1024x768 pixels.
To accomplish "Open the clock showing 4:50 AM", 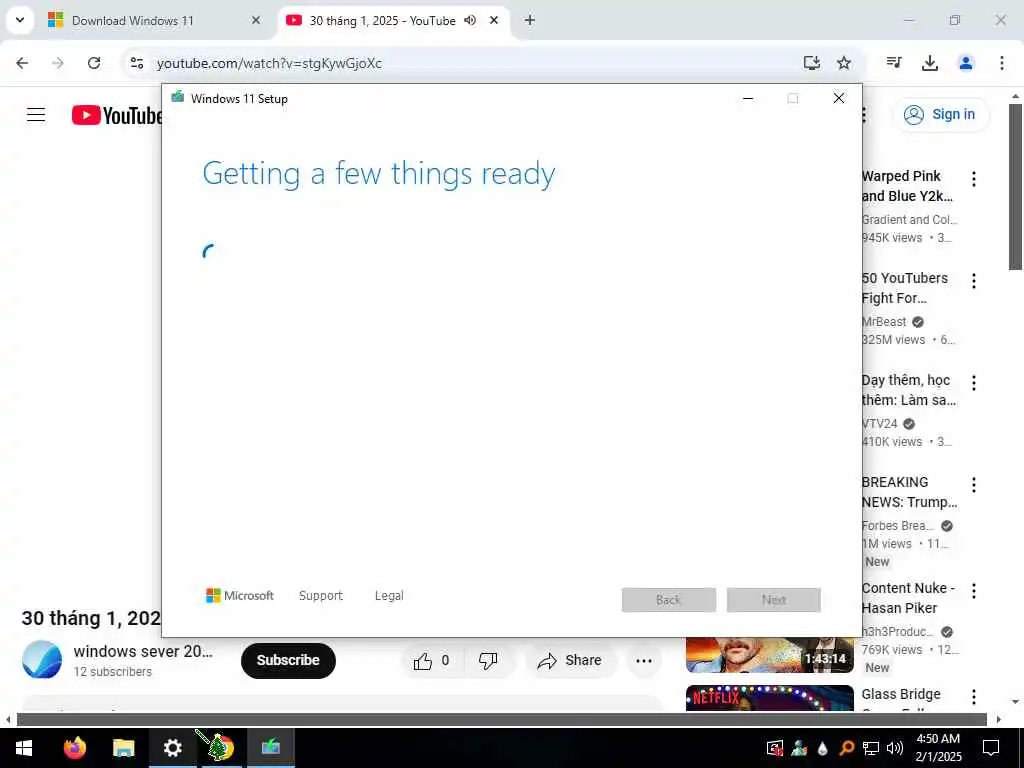I will pyautogui.click(x=938, y=748).
